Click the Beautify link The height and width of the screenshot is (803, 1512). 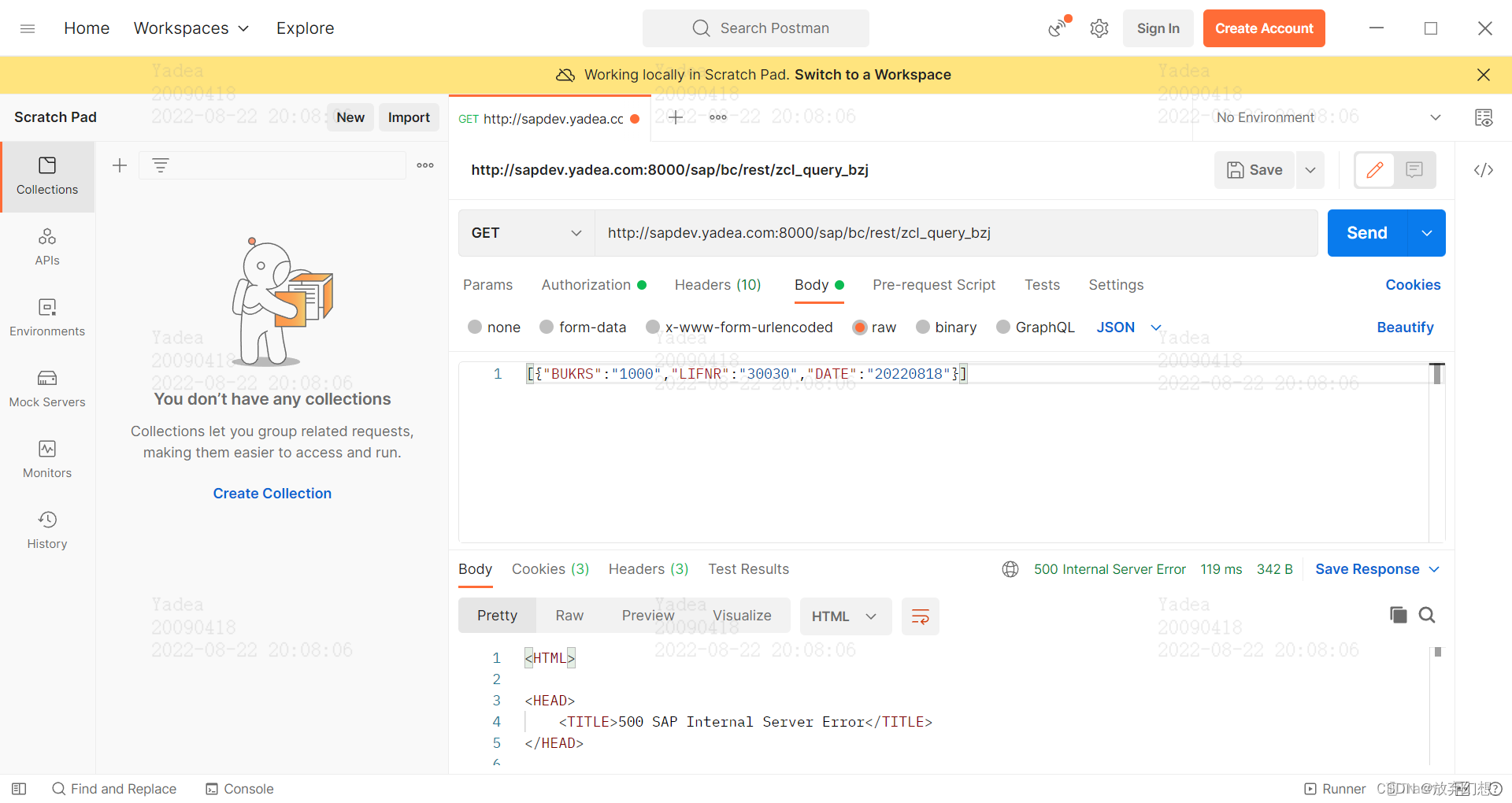1405,327
